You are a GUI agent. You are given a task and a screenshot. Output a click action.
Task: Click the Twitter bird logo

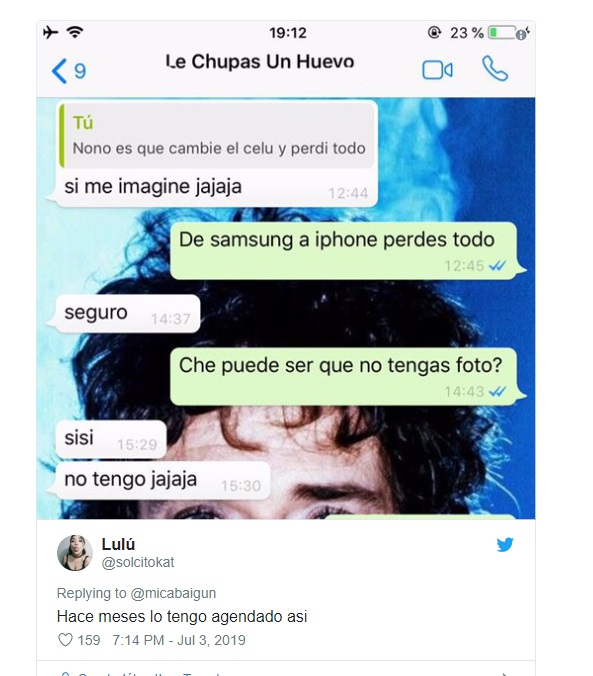(x=505, y=545)
